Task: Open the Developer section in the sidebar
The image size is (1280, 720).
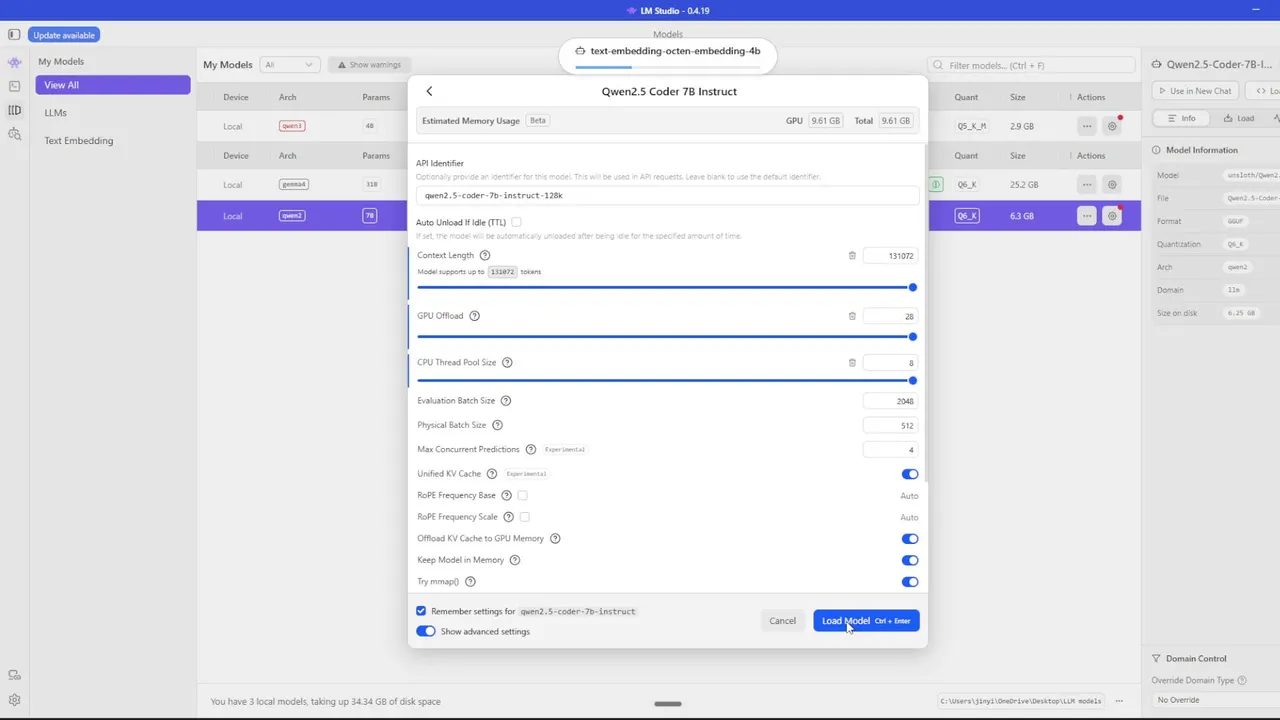Action: point(14,86)
